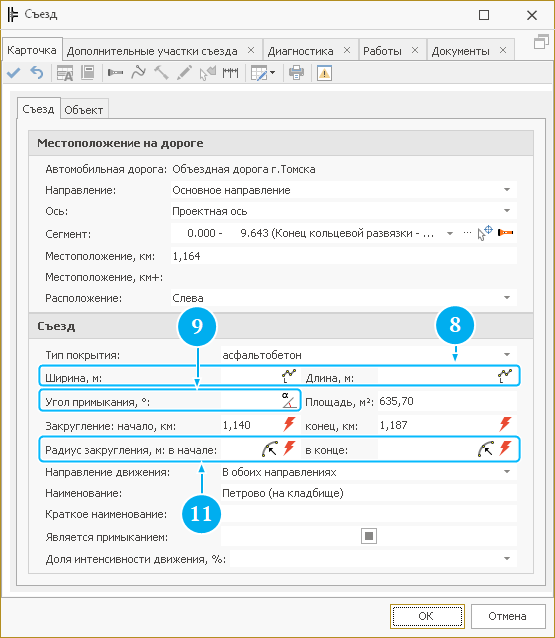Click the cascade windows icon at top right

click(x=541, y=42)
